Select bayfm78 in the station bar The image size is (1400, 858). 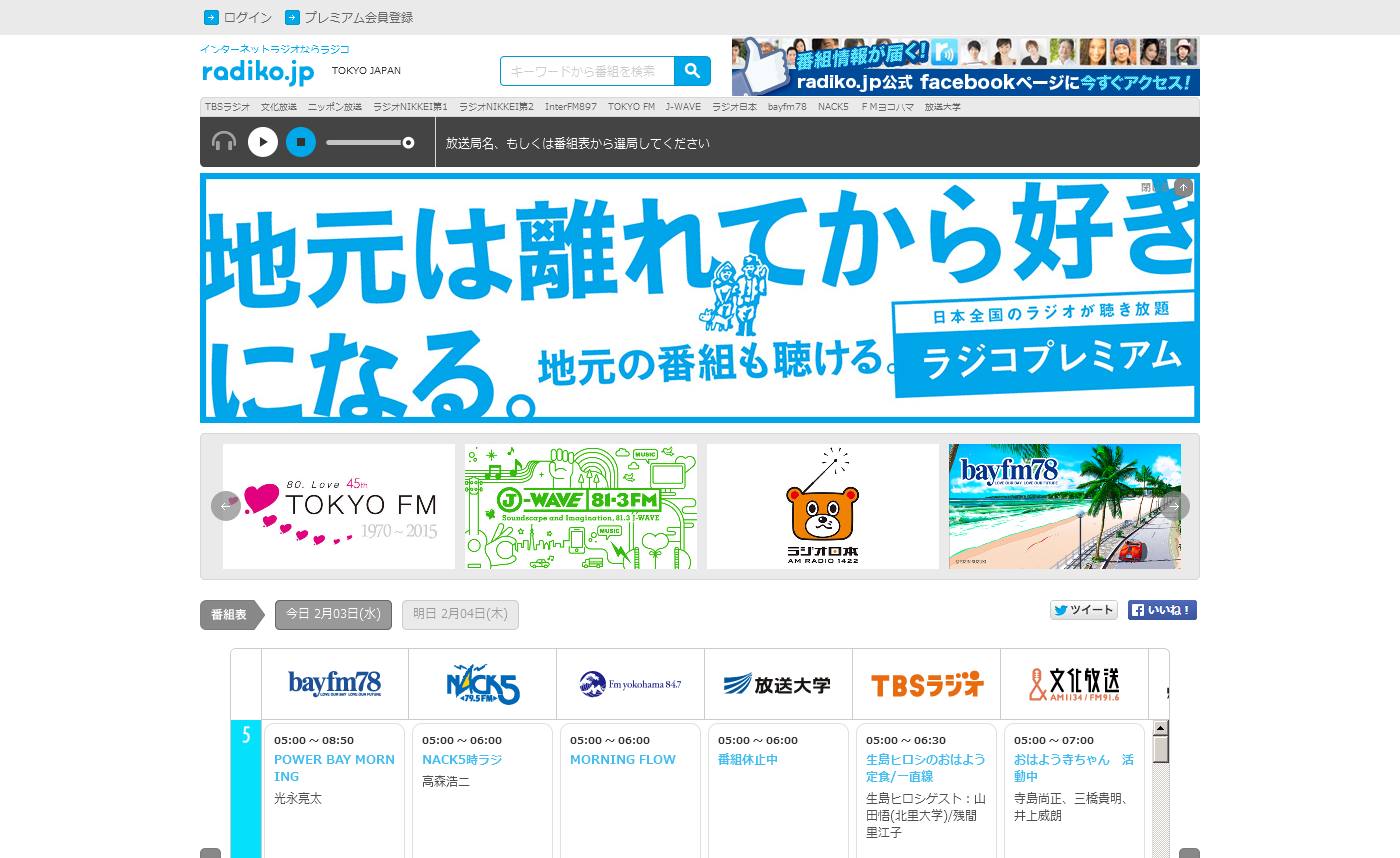[787, 107]
